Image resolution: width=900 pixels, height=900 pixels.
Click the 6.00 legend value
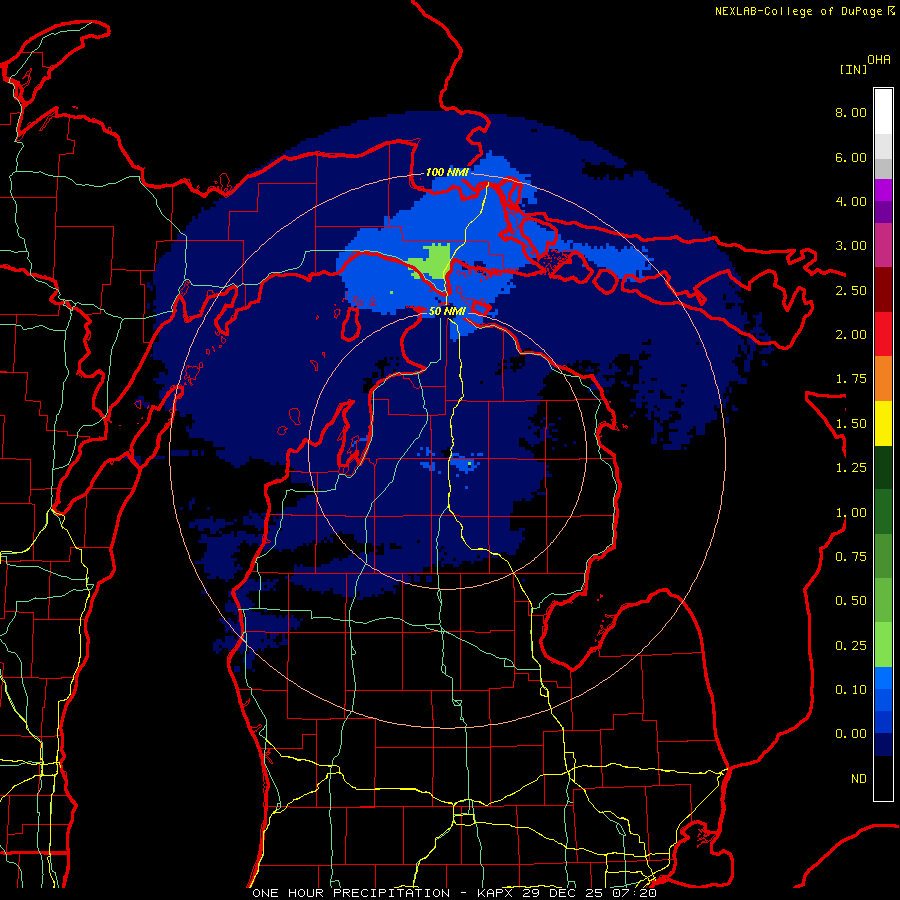tap(851, 157)
